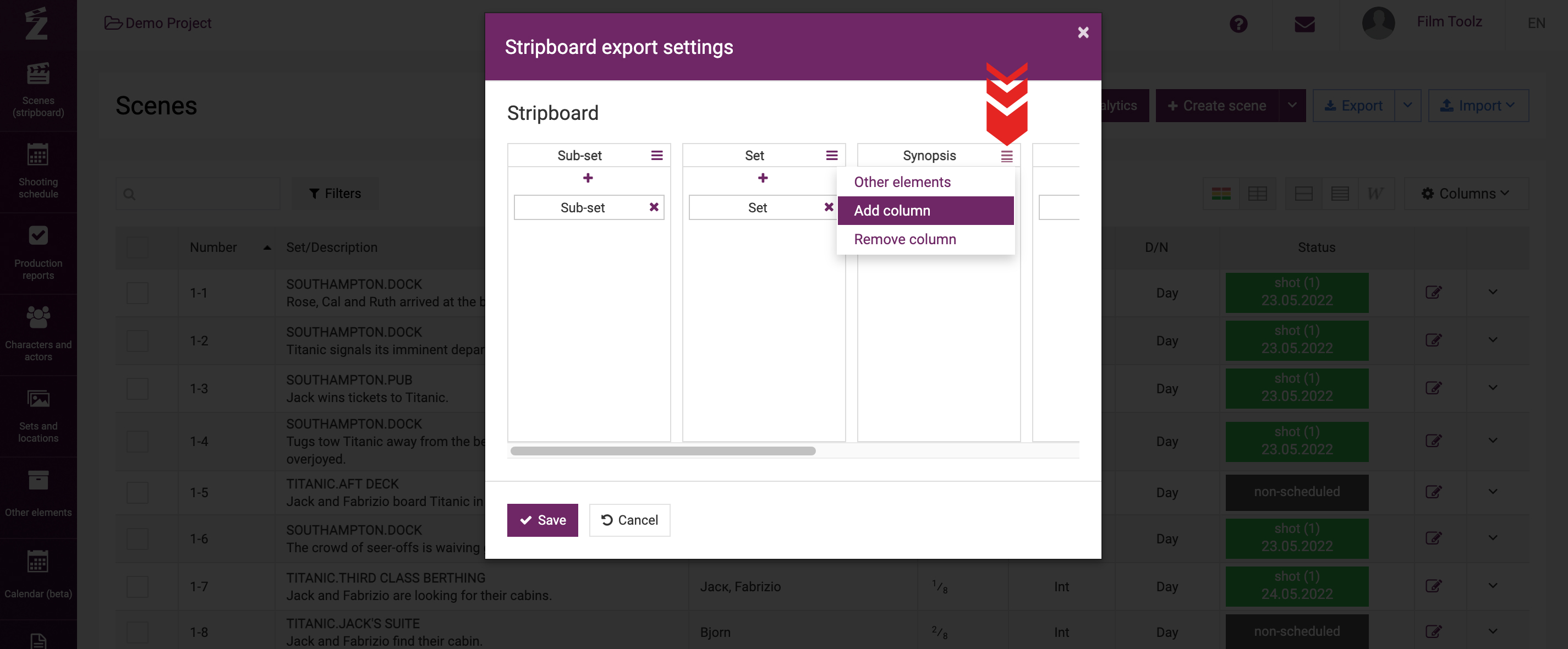Open Shooting schedule in sidebar
Viewport: 1568px width, 649px height.
click(x=39, y=172)
